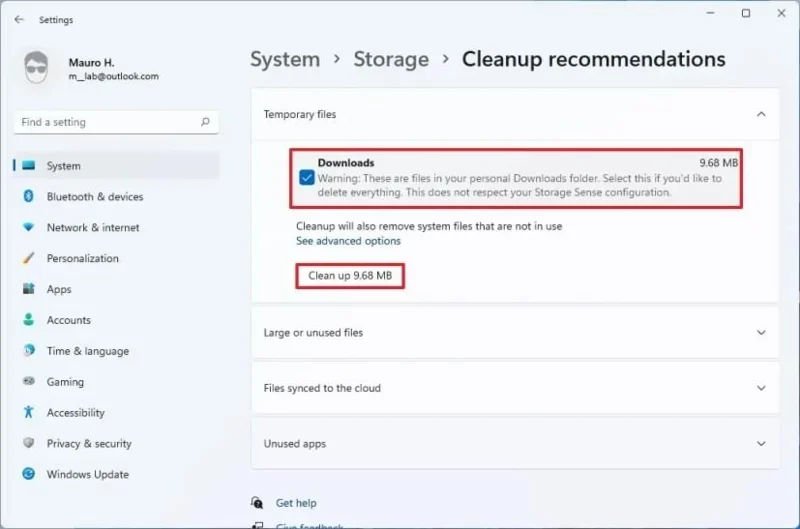The image size is (800, 529).
Task: Click the Get help link
Action: pos(296,502)
